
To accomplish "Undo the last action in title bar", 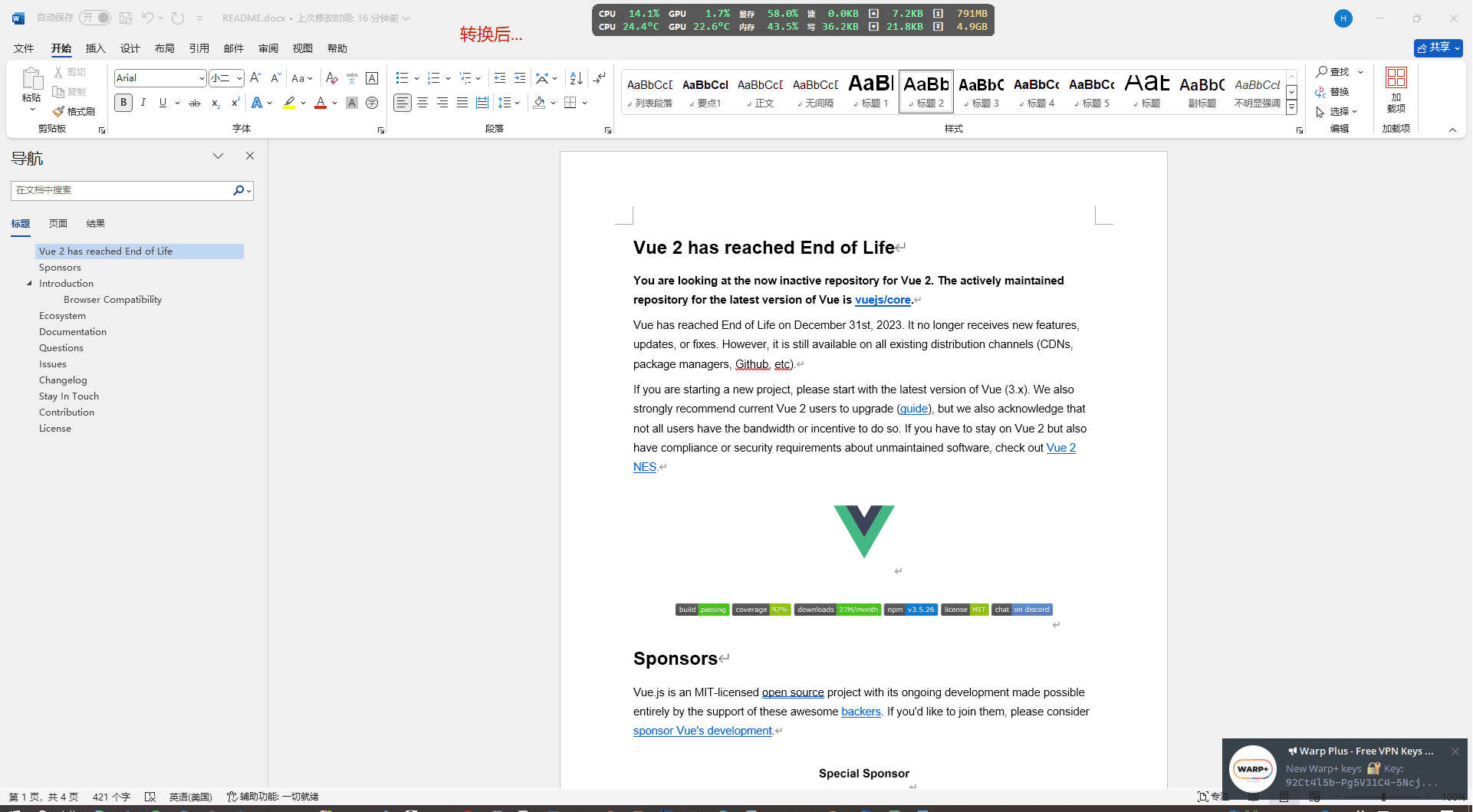I will click(x=148, y=18).
